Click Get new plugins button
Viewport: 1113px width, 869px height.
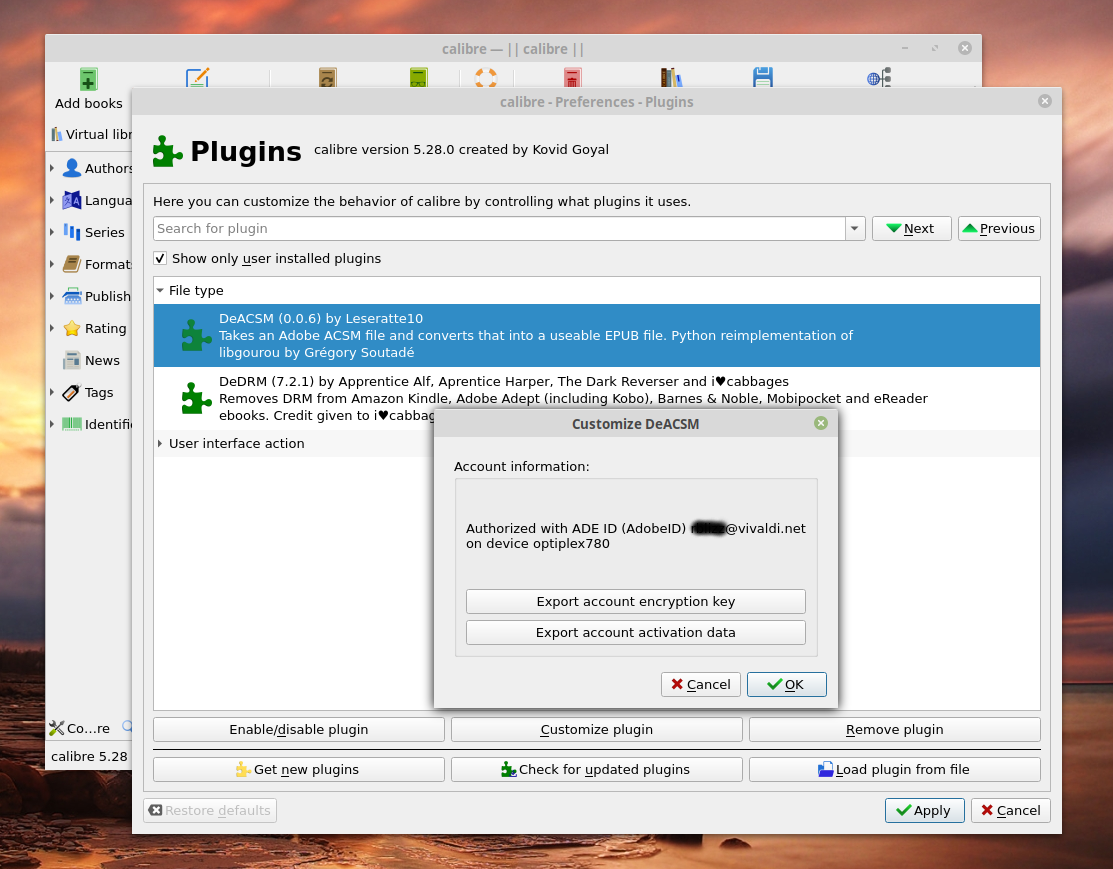pyautogui.click(x=299, y=770)
